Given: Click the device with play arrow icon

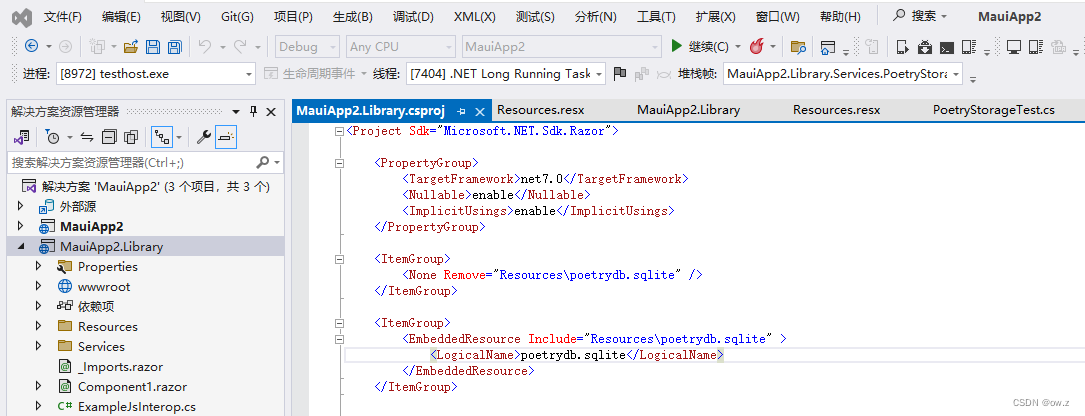Looking at the screenshot, I should pyautogui.click(x=902, y=47).
